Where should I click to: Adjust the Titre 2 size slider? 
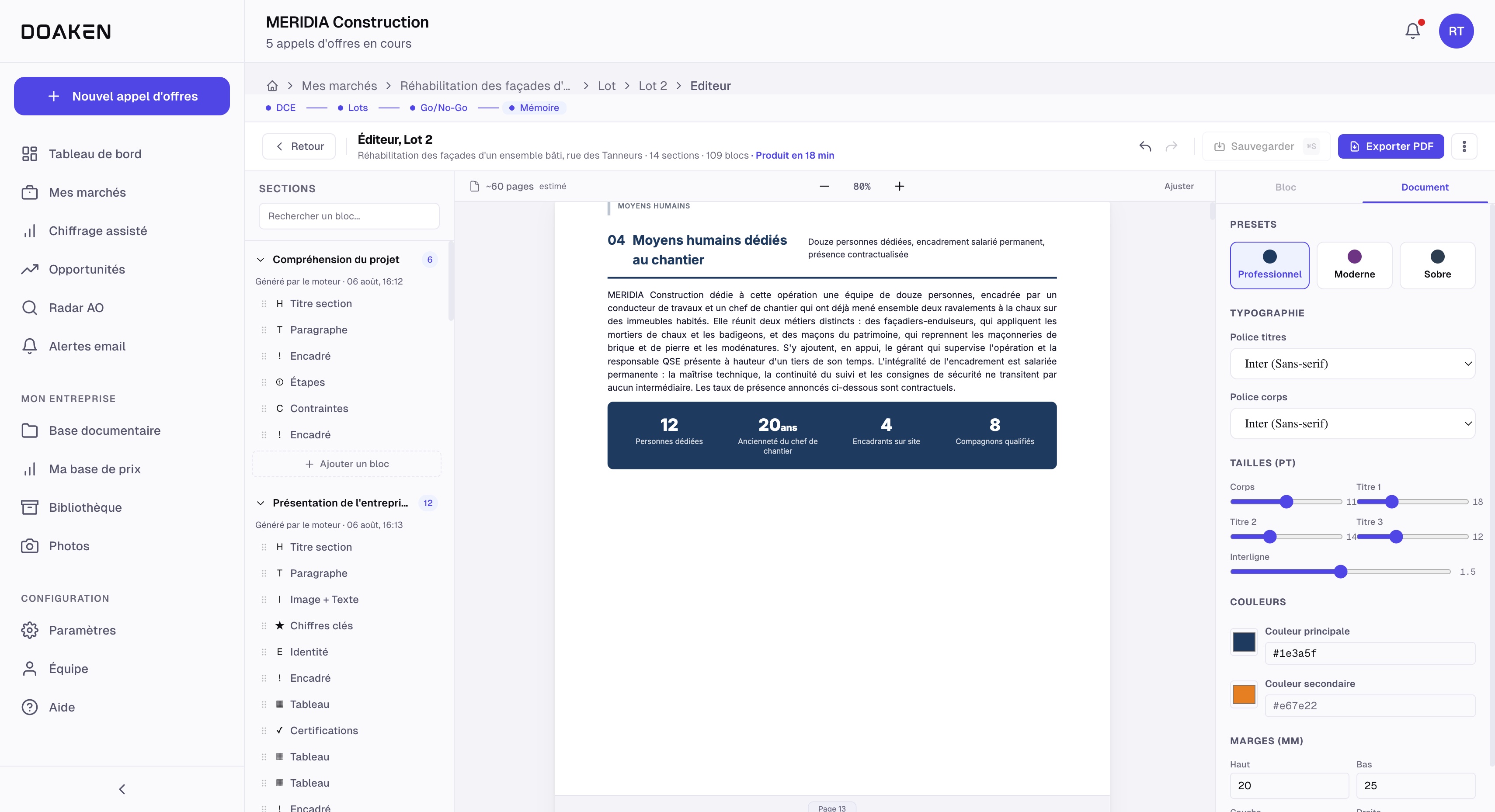[x=1286, y=537]
